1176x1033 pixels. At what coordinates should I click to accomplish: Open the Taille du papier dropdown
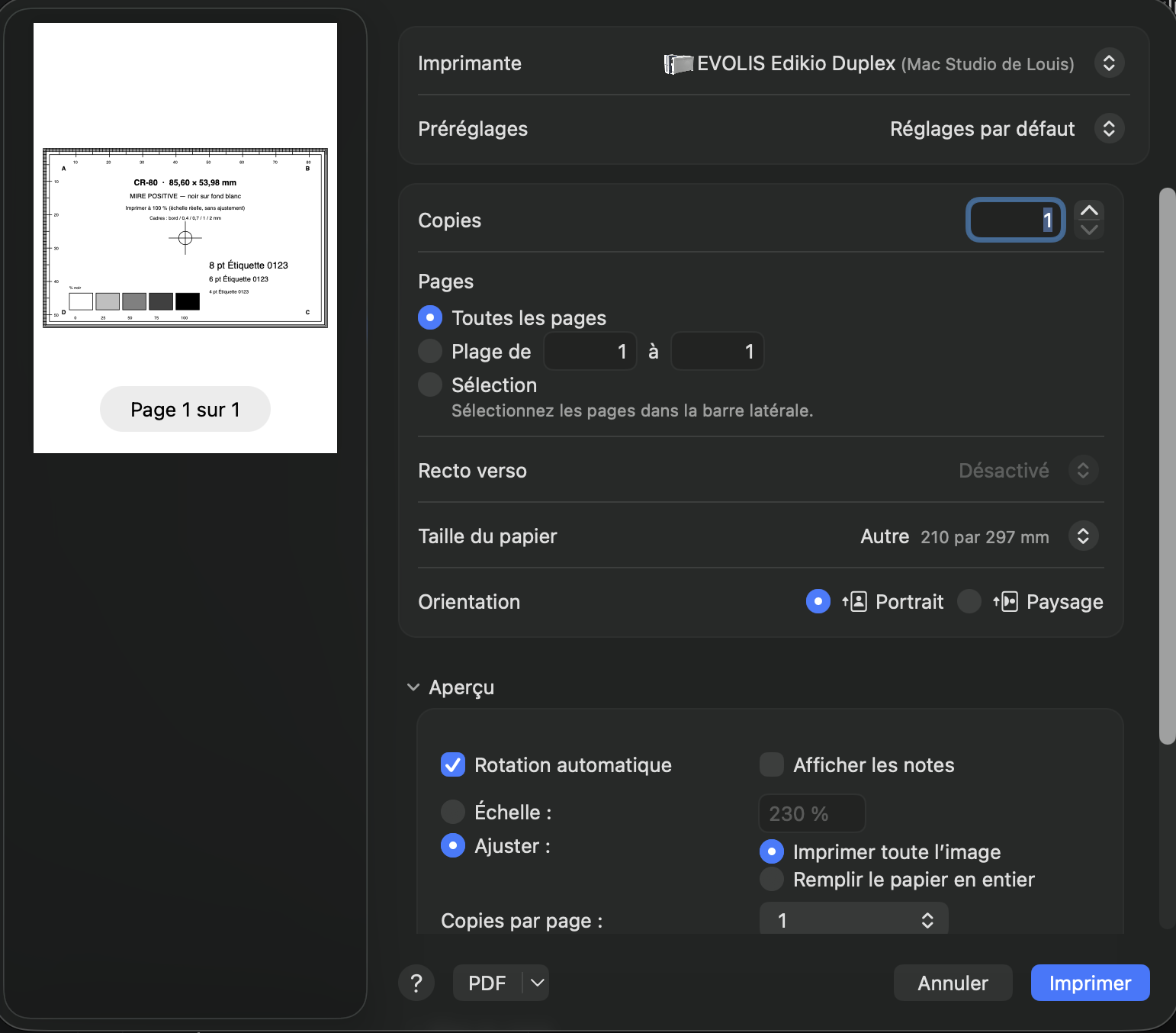tap(1083, 536)
